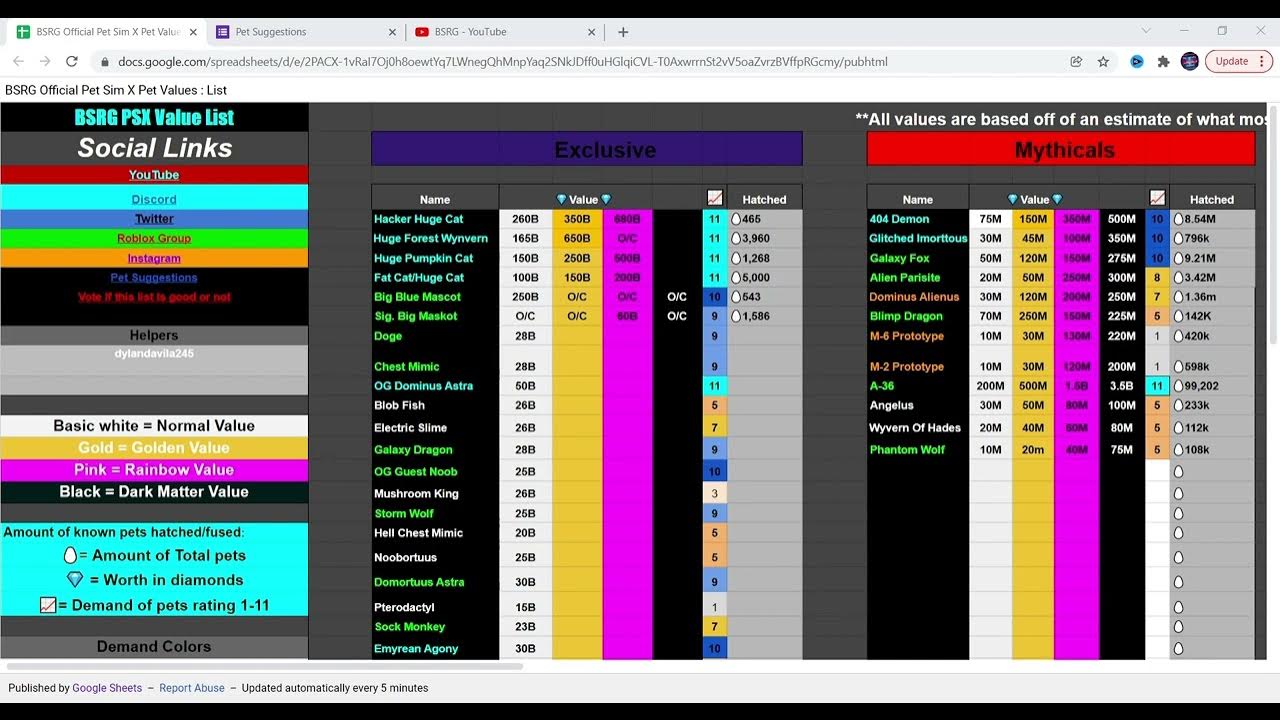Select the 404 Demon name cell
The width and height of the screenshot is (1280, 720).
point(918,219)
